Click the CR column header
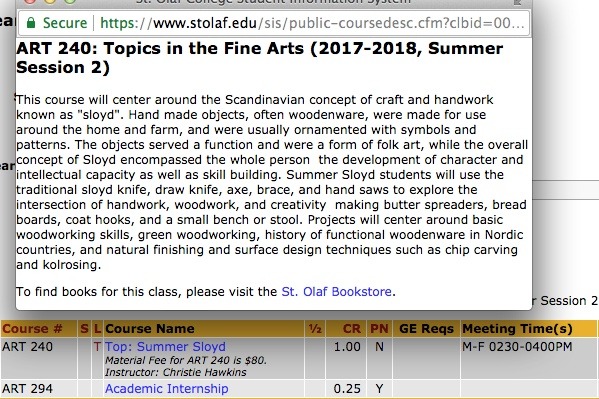The width and height of the screenshot is (599, 399). point(351,329)
